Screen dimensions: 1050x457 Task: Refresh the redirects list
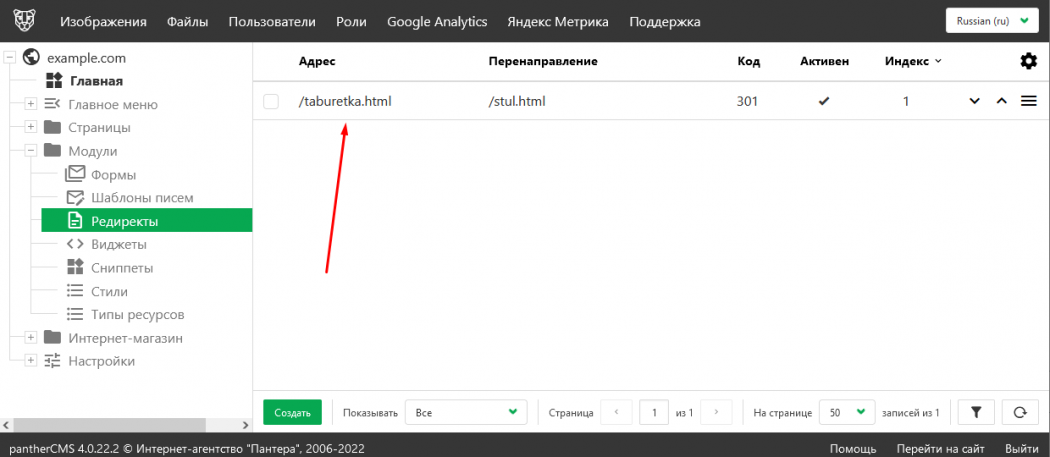point(1019,412)
